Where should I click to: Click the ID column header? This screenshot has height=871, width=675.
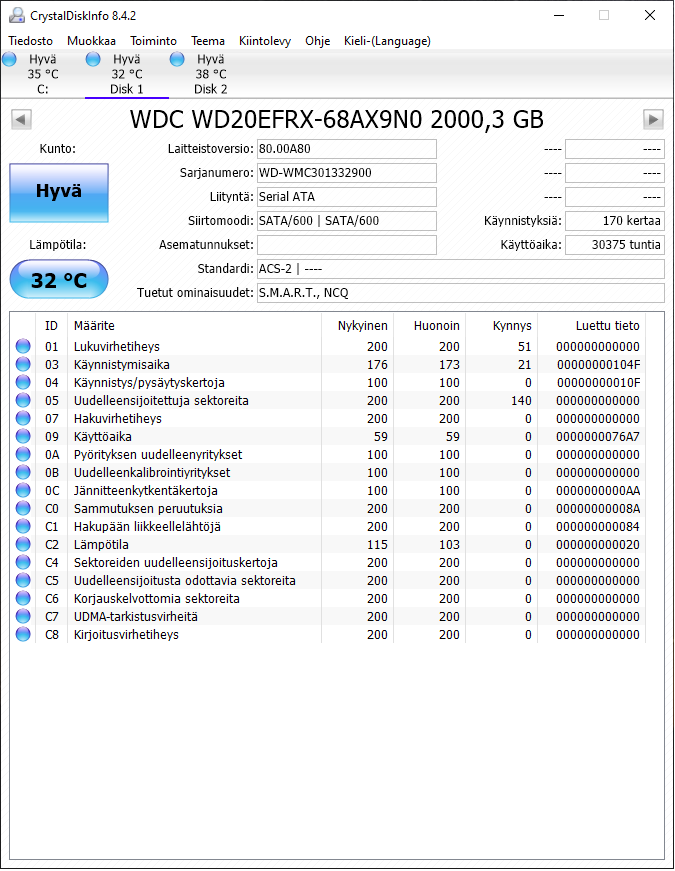[51, 326]
